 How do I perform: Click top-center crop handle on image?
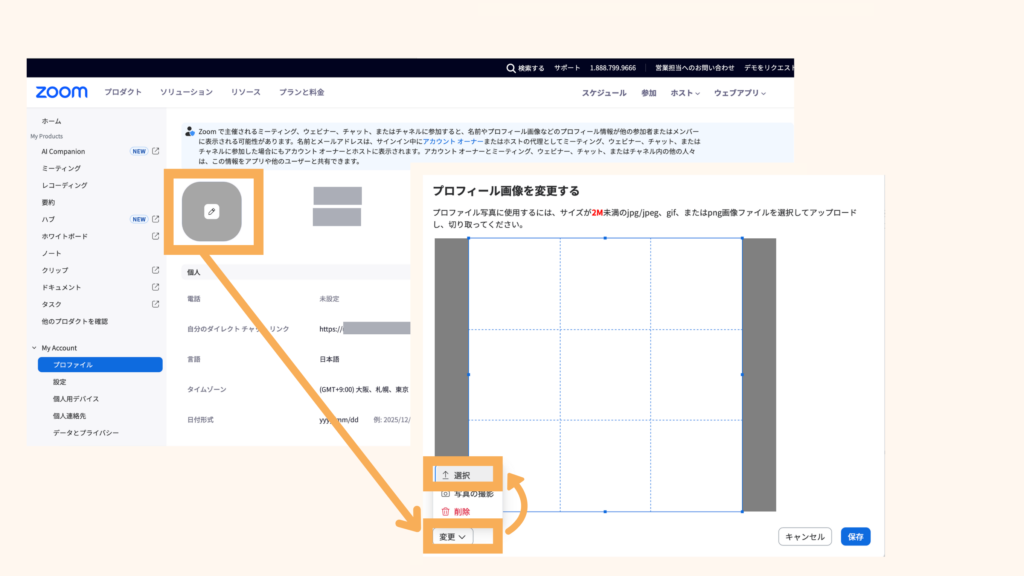605,238
